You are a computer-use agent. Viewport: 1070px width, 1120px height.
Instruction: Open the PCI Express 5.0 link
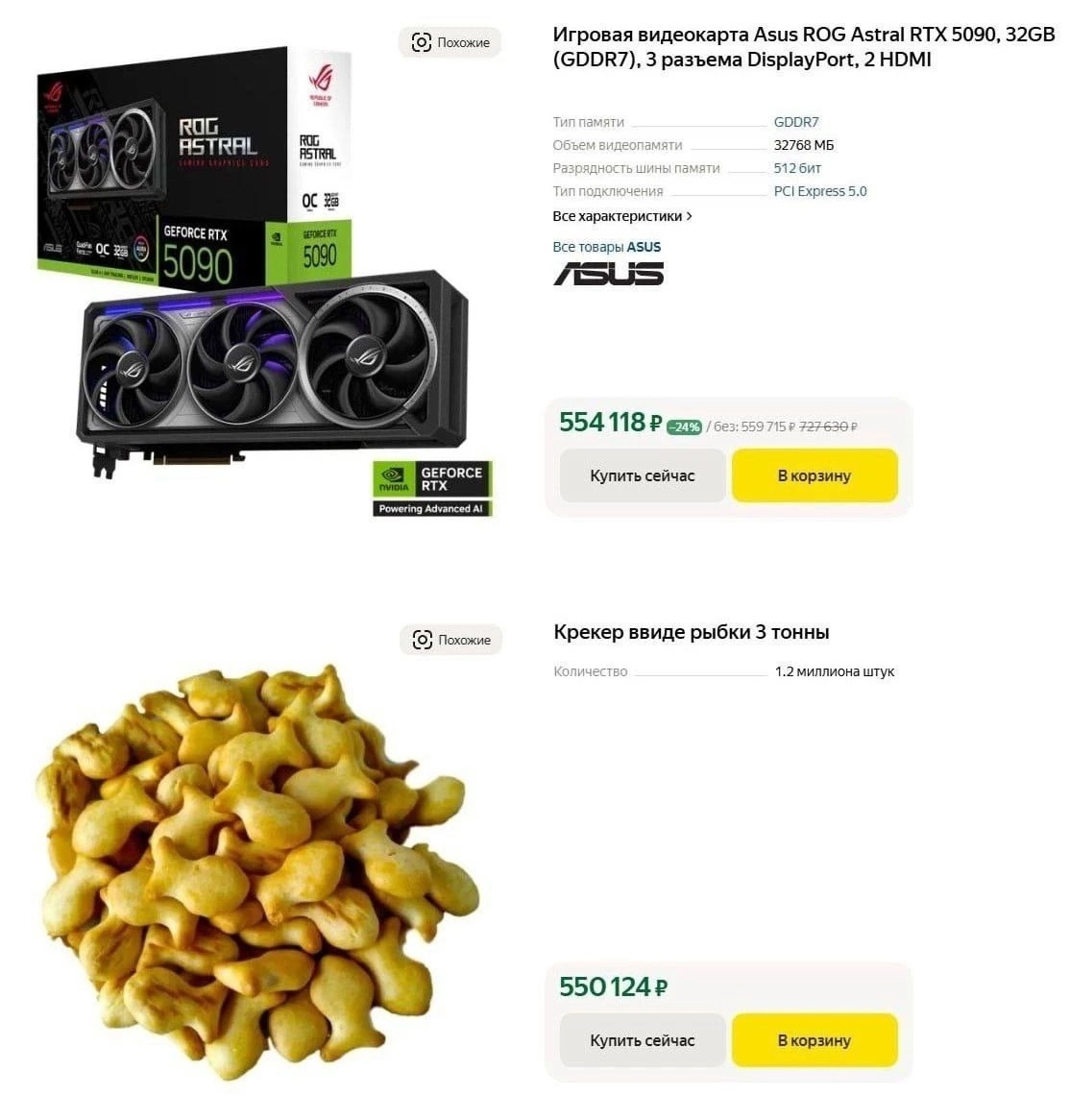pos(820,191)
